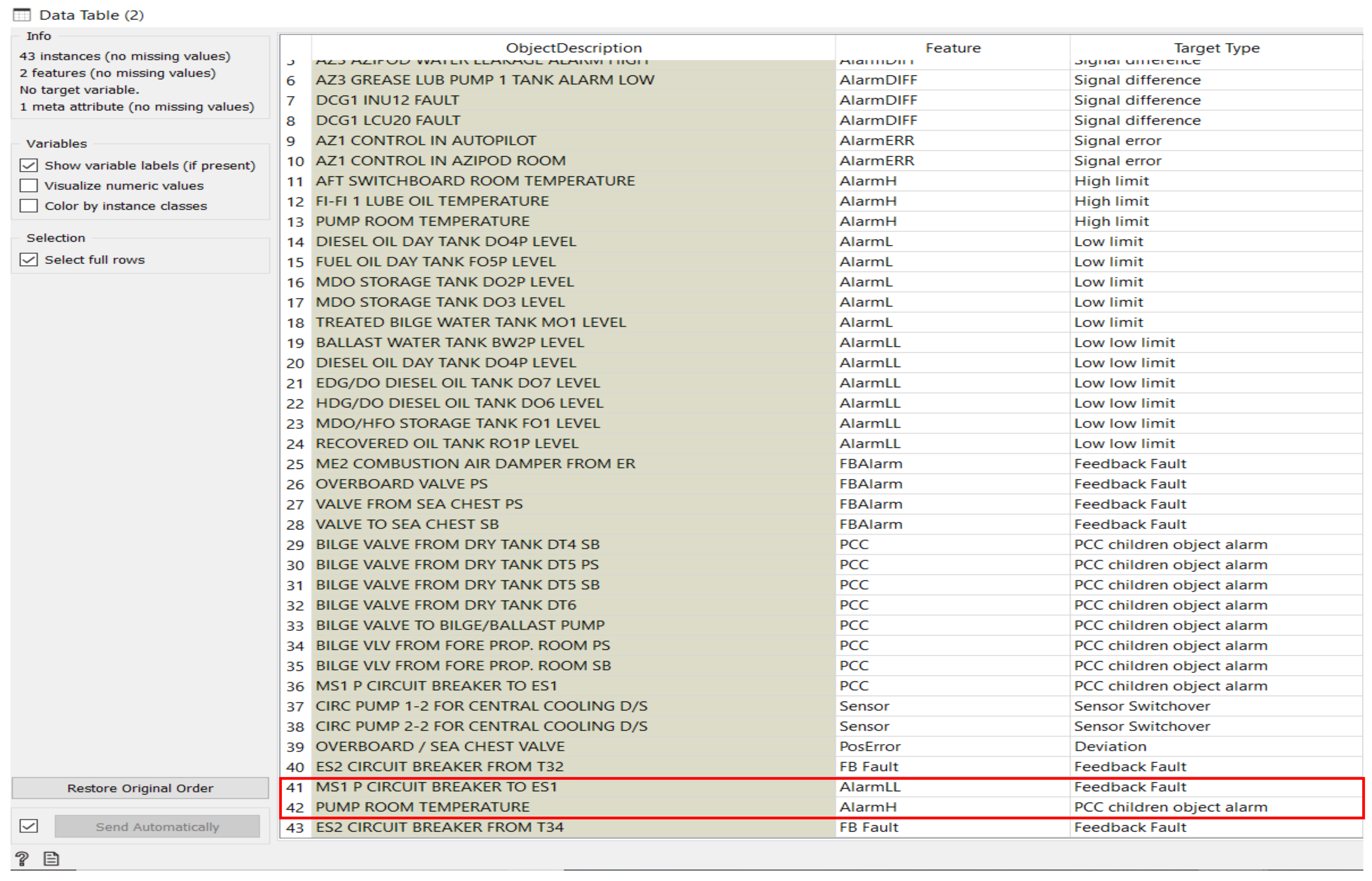Enable Color by instance classes
This screenshot has width=1372, height=881.
tap(29, 205)
